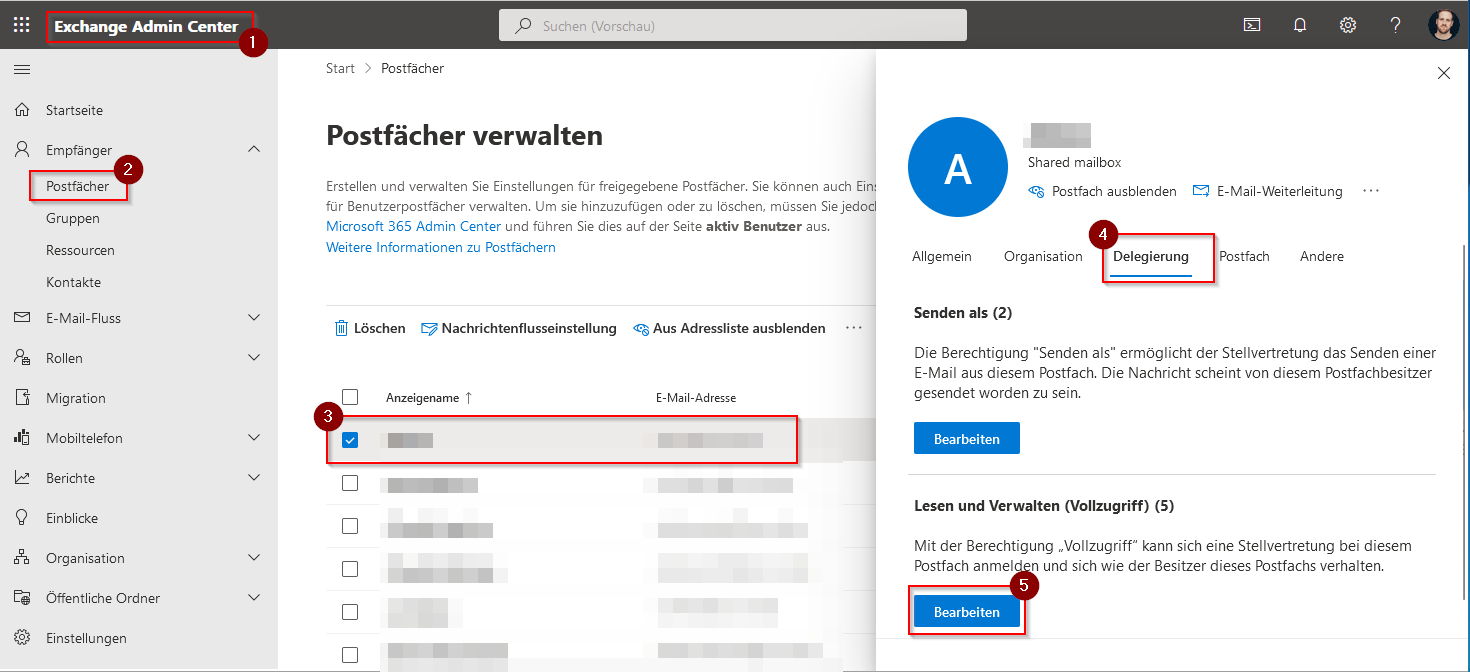Open Kontakte in the sidebar

coord(73,282)
